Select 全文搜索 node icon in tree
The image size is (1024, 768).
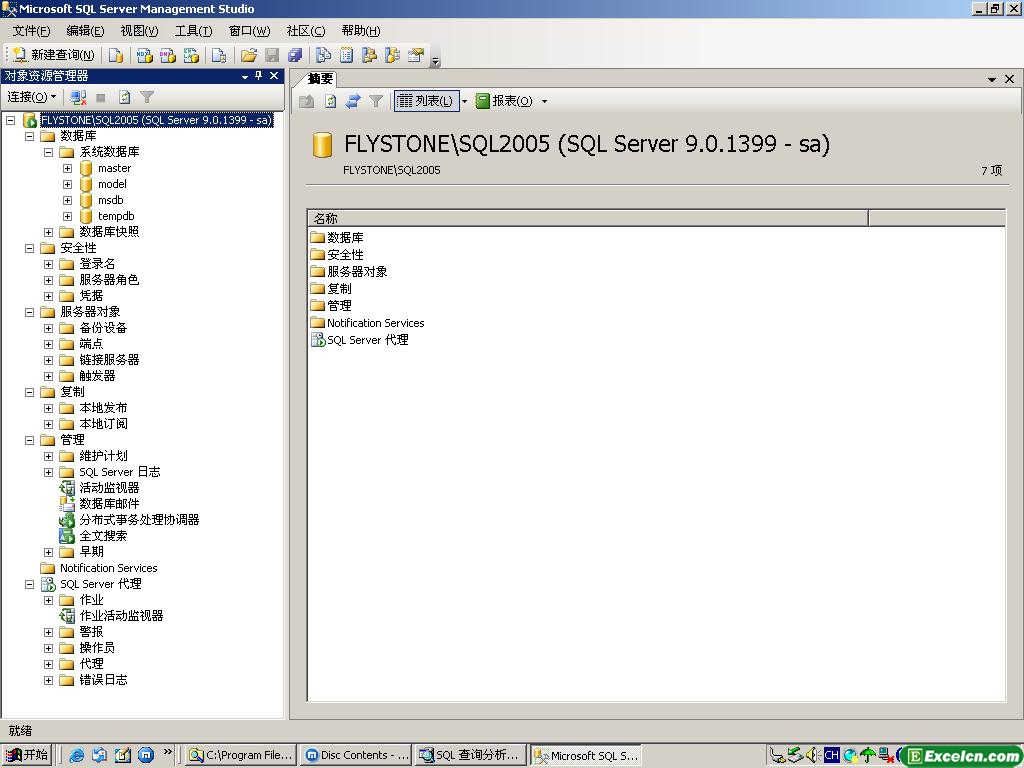click(67, 536)
